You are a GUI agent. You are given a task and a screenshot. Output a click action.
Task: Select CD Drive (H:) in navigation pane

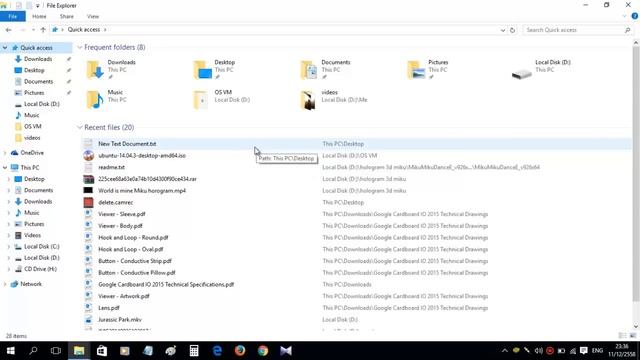coord(40,269)
